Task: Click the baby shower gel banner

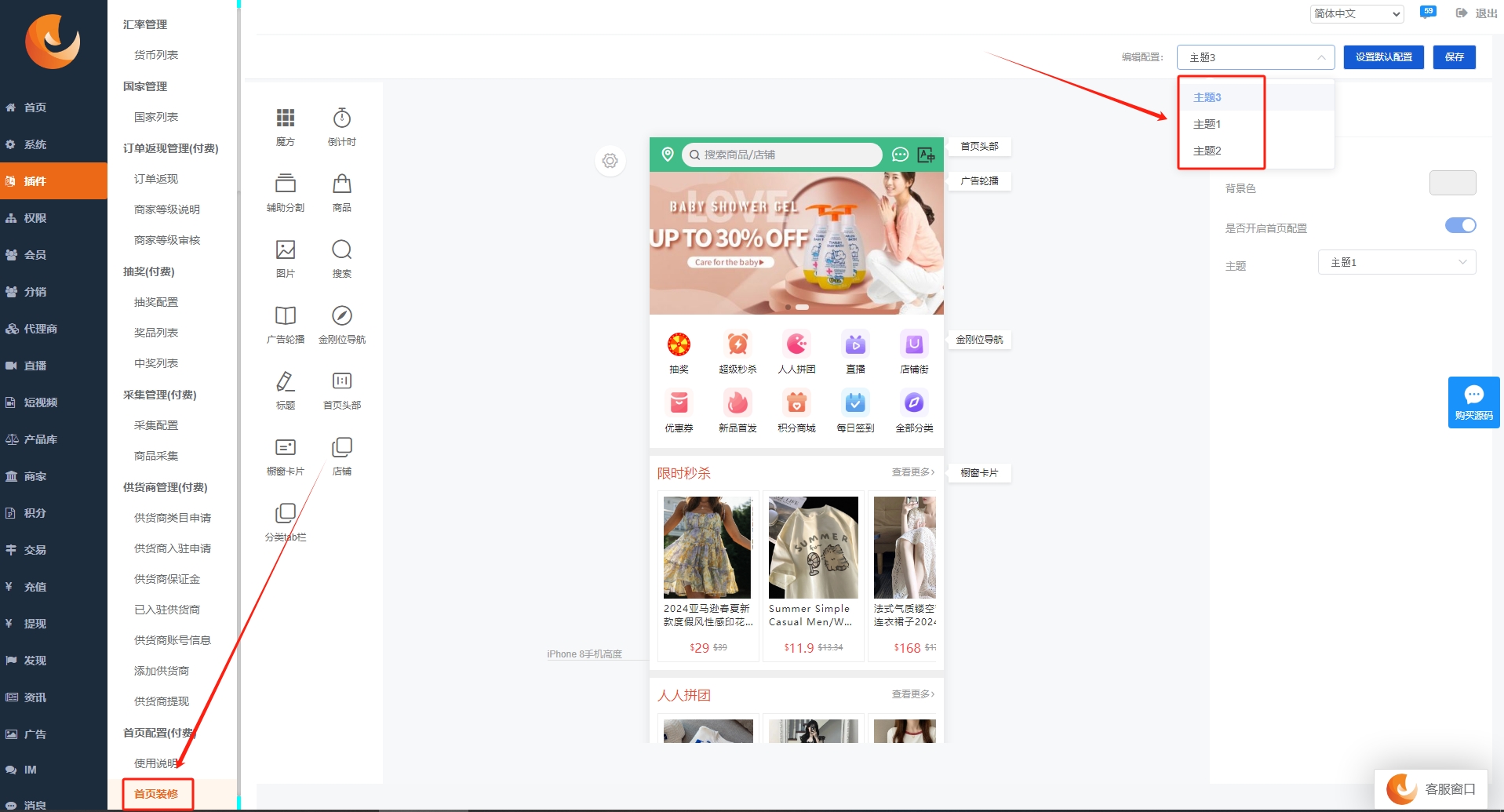Action: (796, 243)
